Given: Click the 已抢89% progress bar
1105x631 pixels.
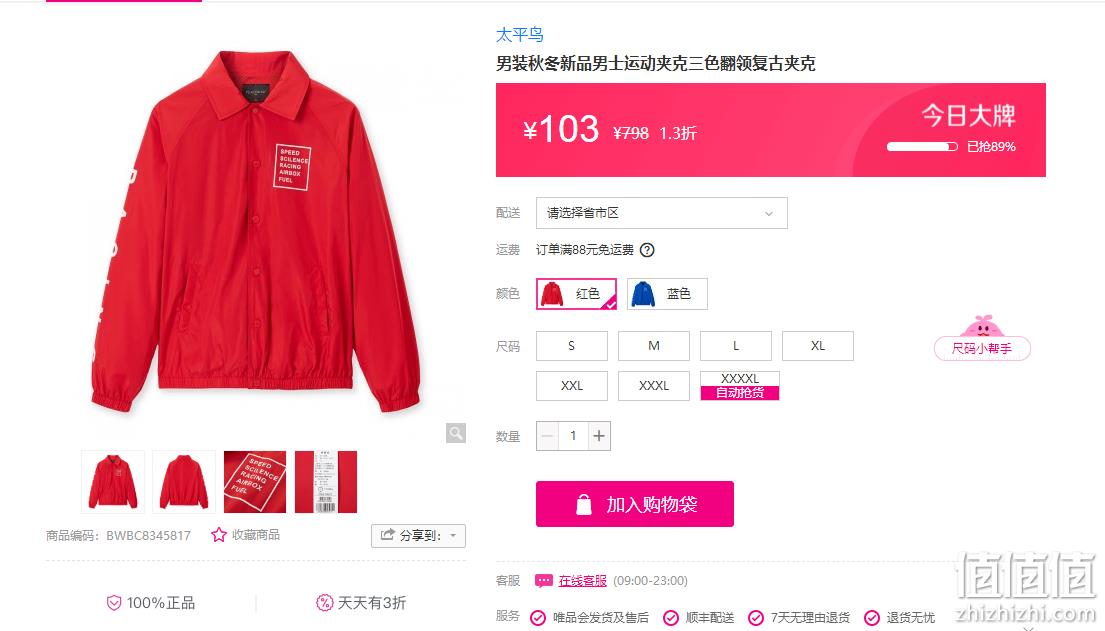Looking at the screenshot, I should [x=922, y=147].
